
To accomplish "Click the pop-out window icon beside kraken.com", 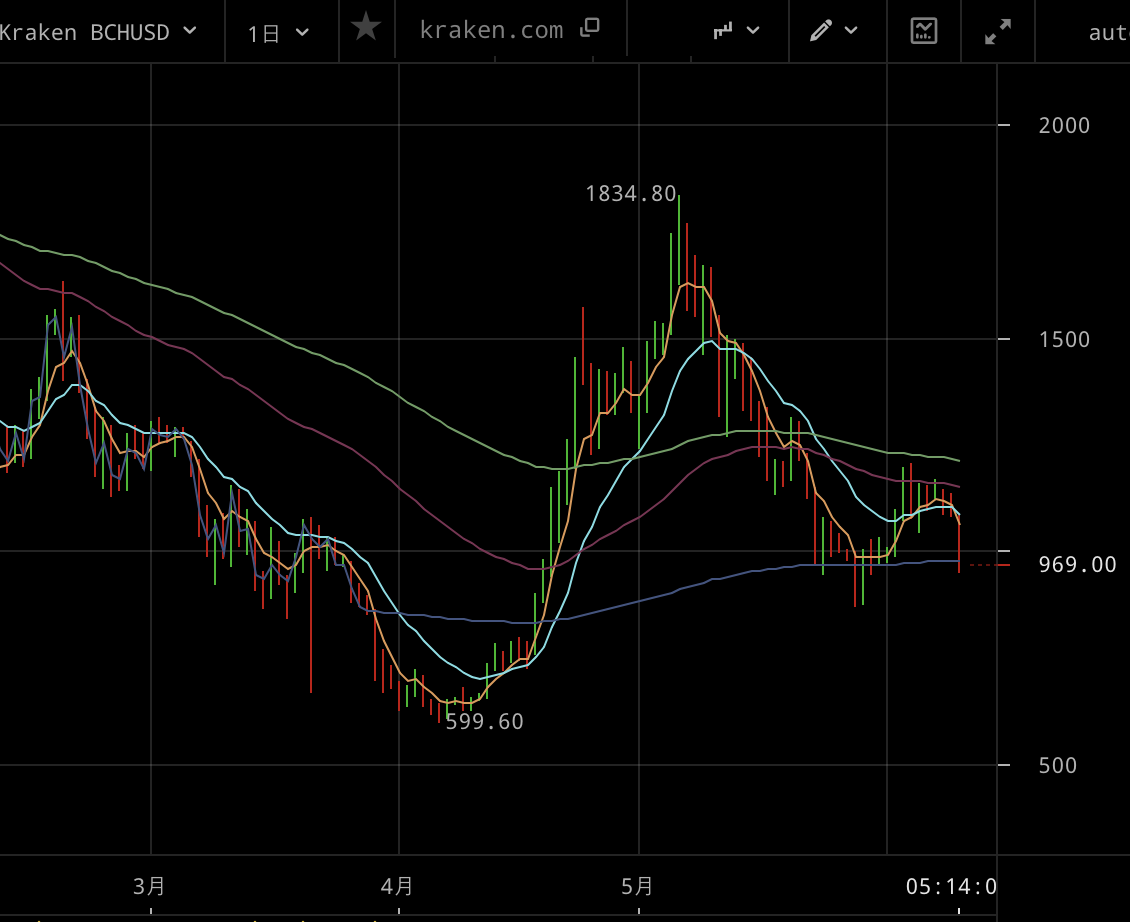I will [590, 28].
